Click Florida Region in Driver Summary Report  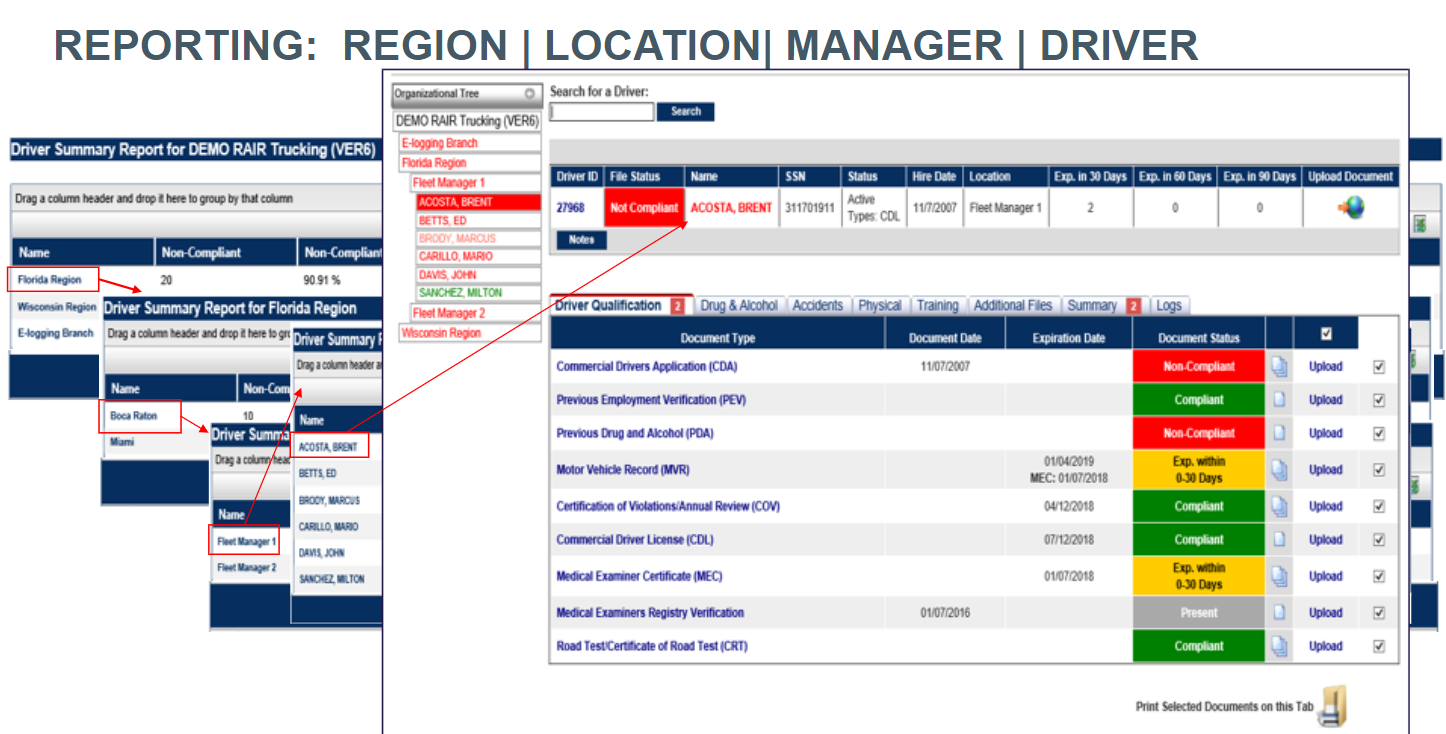[49, 280]
